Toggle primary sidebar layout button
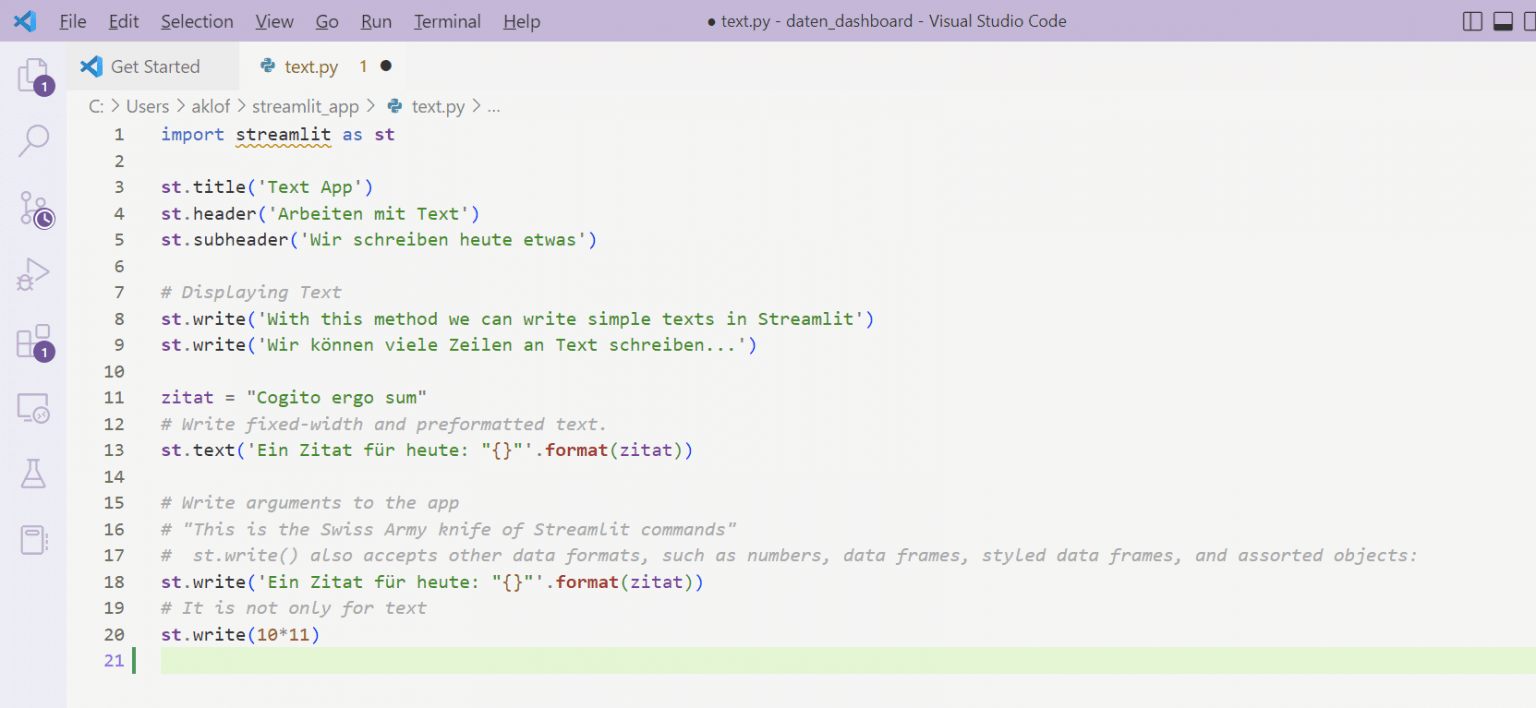Viewport: 1536px width, 708px height. [x=1472, y=21]
